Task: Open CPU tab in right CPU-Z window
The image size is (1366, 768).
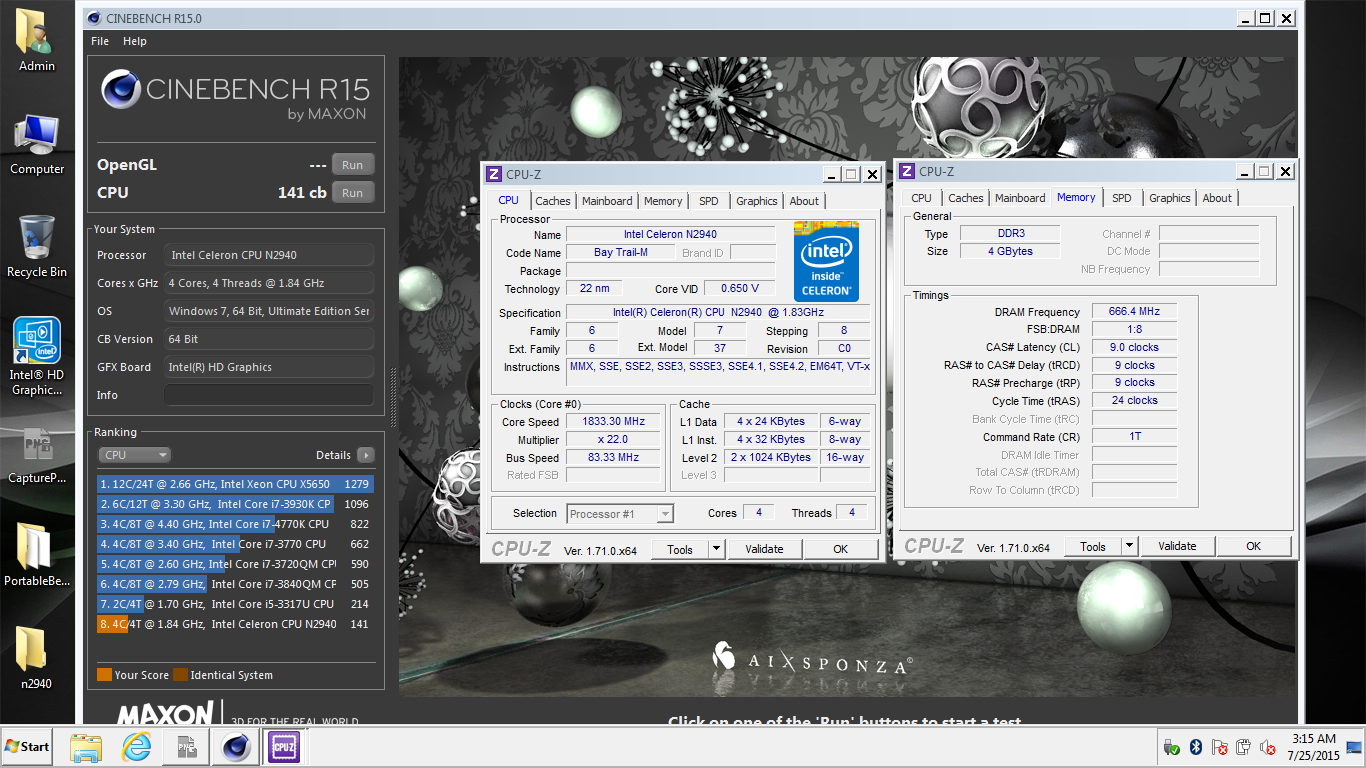Action: click(922, 198)
